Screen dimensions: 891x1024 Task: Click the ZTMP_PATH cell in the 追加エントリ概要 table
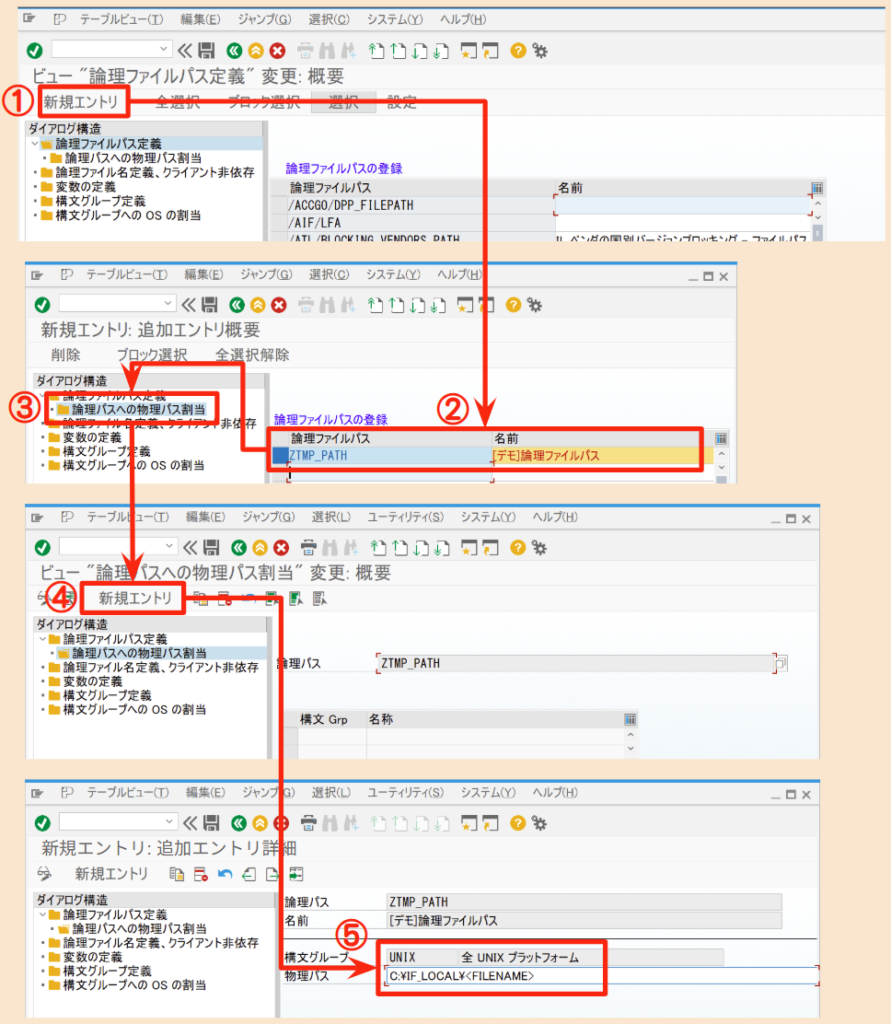[x=389, y=456]
